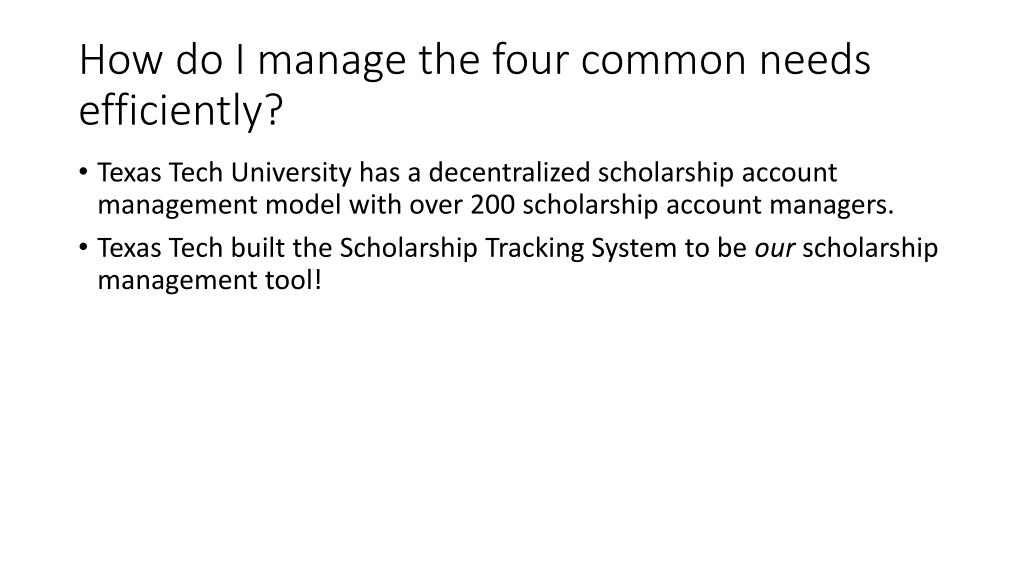This screenshot has width=1024, height=576.
Task: Click 'management tool!' in the second bullet
Action: (210, 281)
